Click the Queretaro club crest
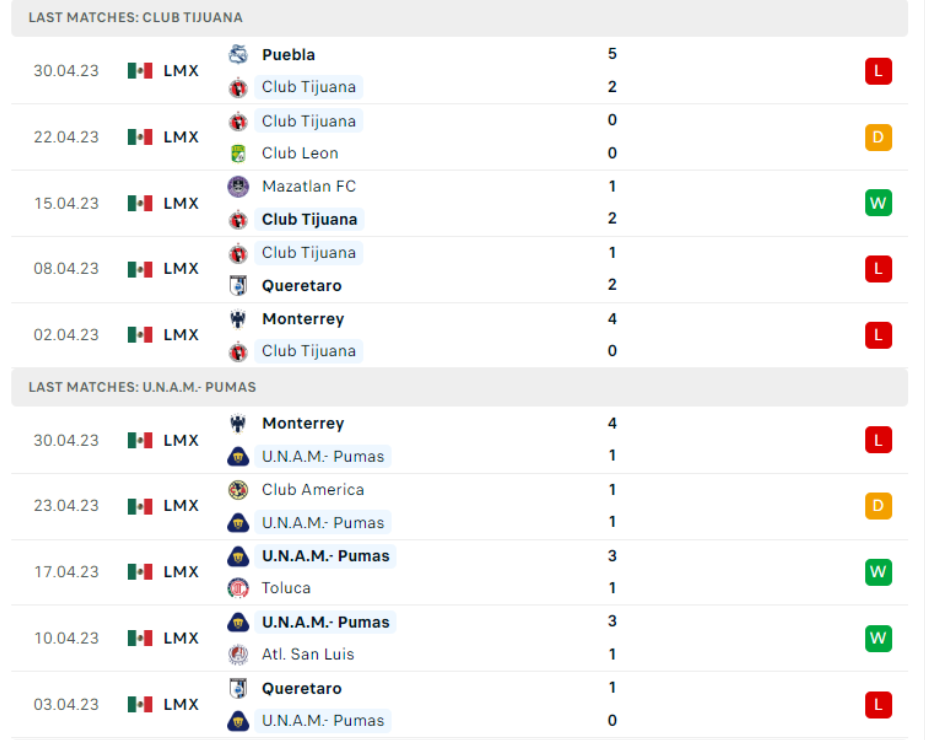925x740 pixels. click(x=238, y=285)
